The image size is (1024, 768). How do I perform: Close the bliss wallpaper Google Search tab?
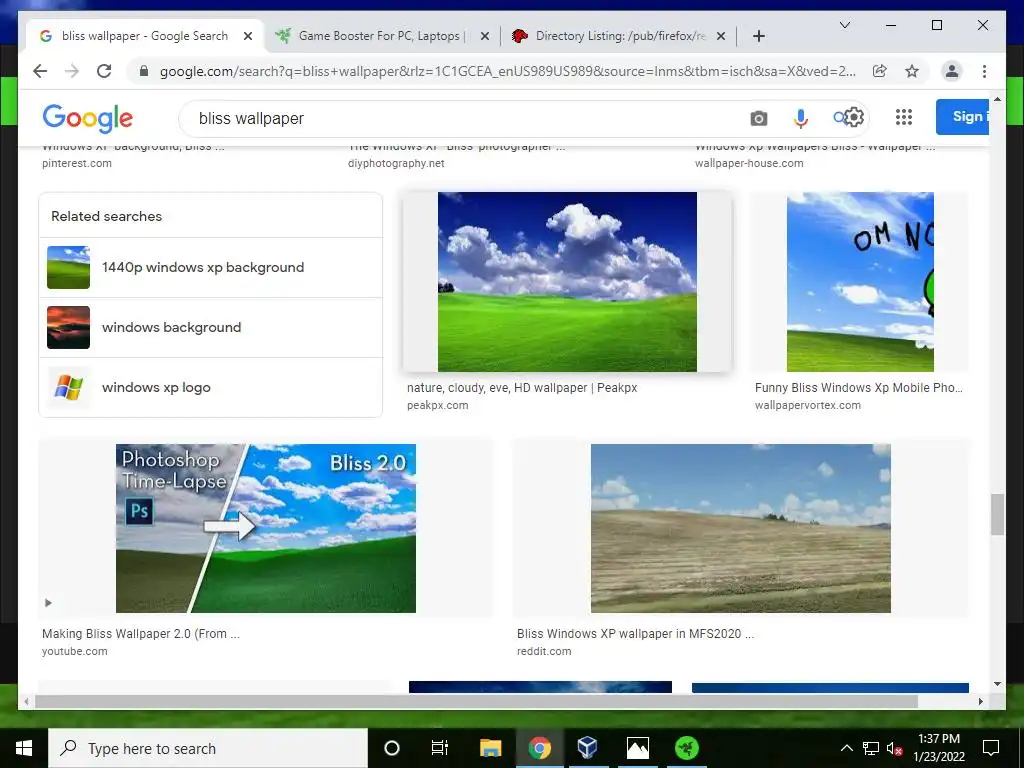[248, 36]
